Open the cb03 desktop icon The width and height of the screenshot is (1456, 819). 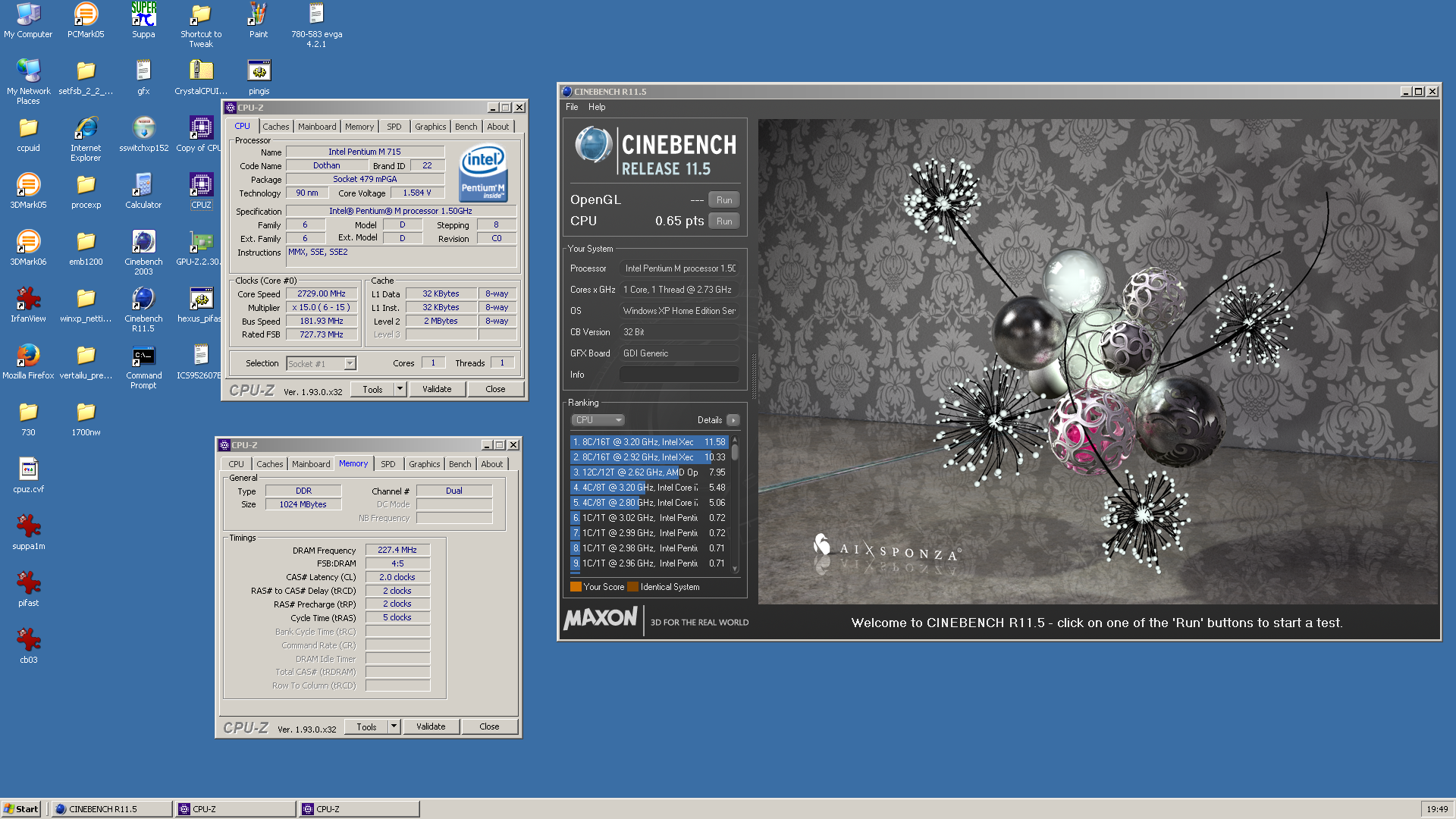tap(28, 645)
